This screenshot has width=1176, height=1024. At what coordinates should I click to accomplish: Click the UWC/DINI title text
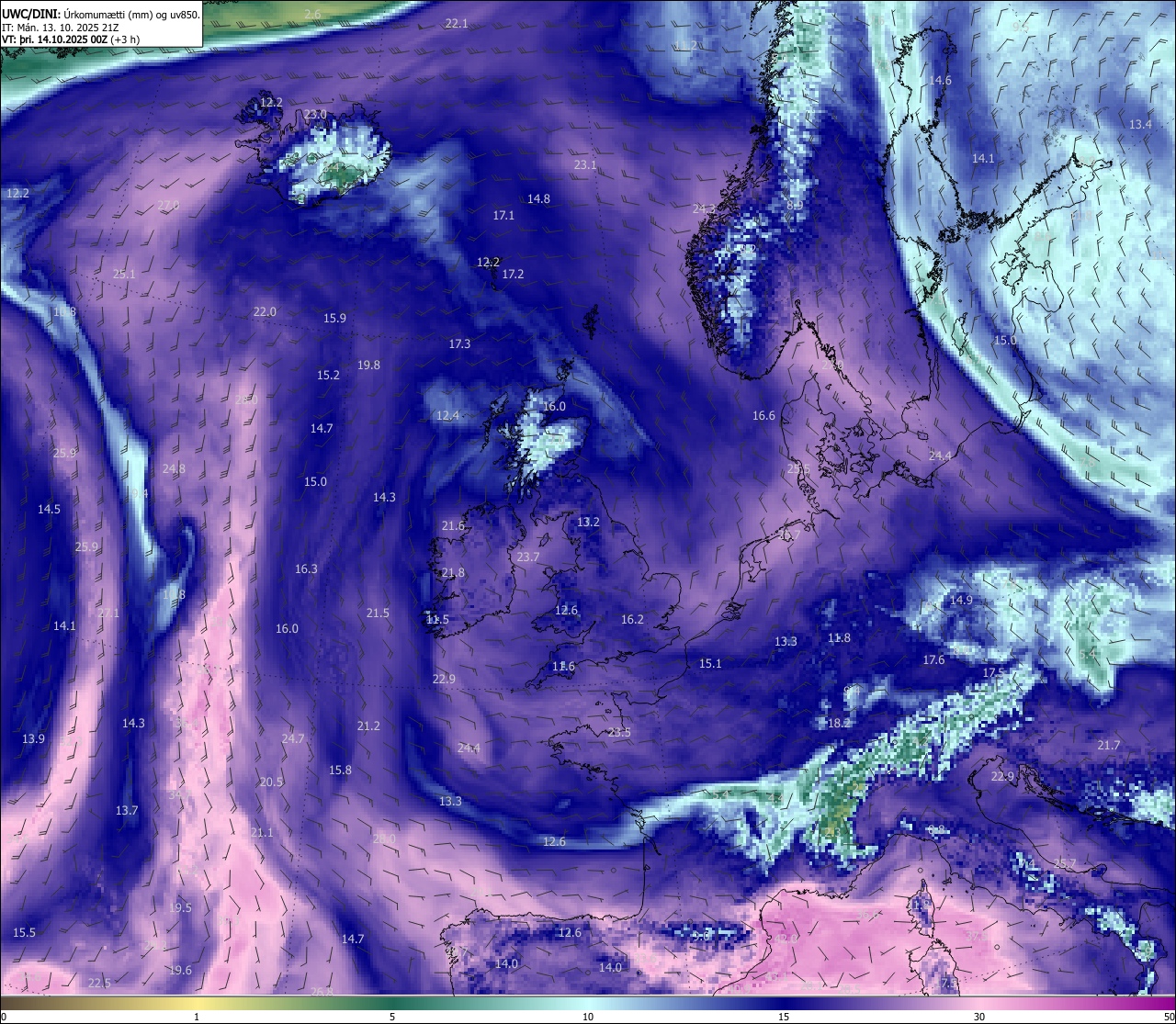(x=30, y=14)
